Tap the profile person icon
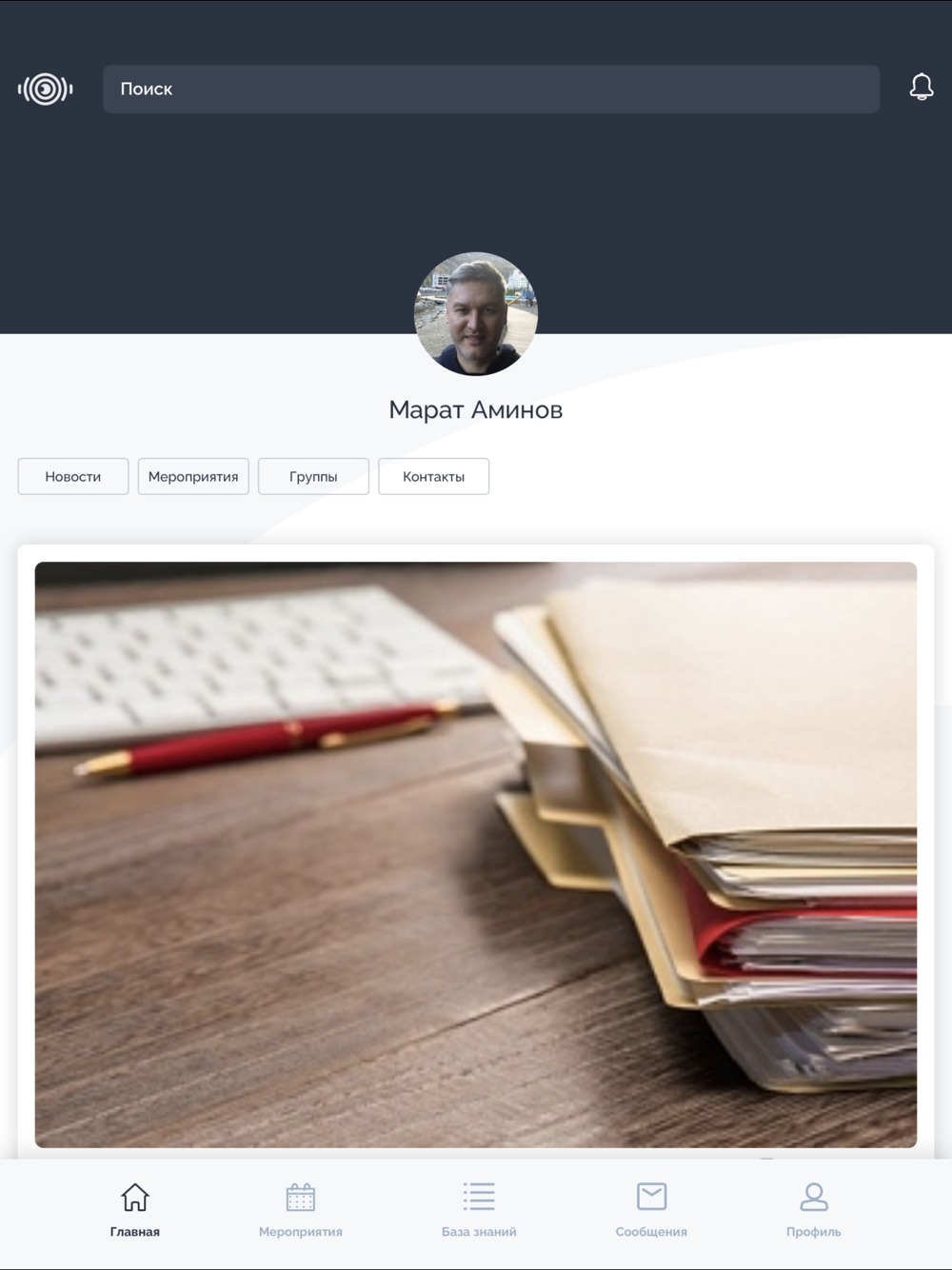This screenshot has width=952, height=1270. pos(814,1197)
